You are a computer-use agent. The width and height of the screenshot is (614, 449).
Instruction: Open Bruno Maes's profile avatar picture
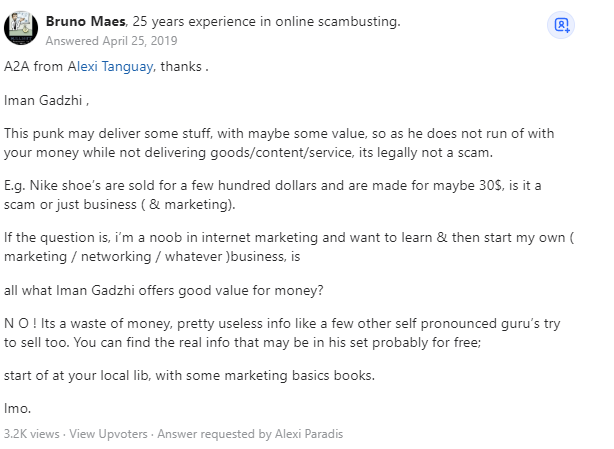pos(21,28)
